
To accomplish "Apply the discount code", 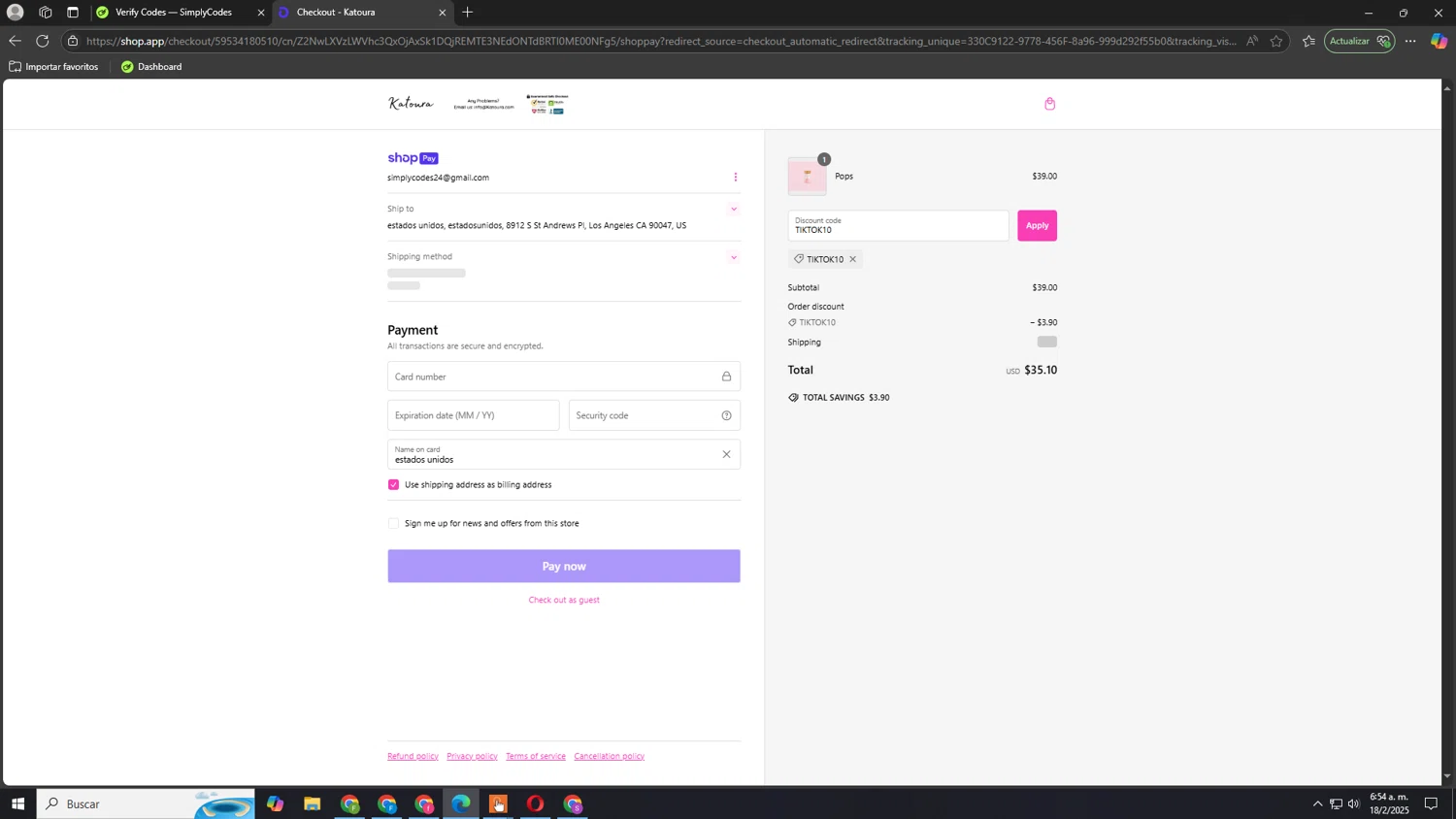I will pos(1037,225).
